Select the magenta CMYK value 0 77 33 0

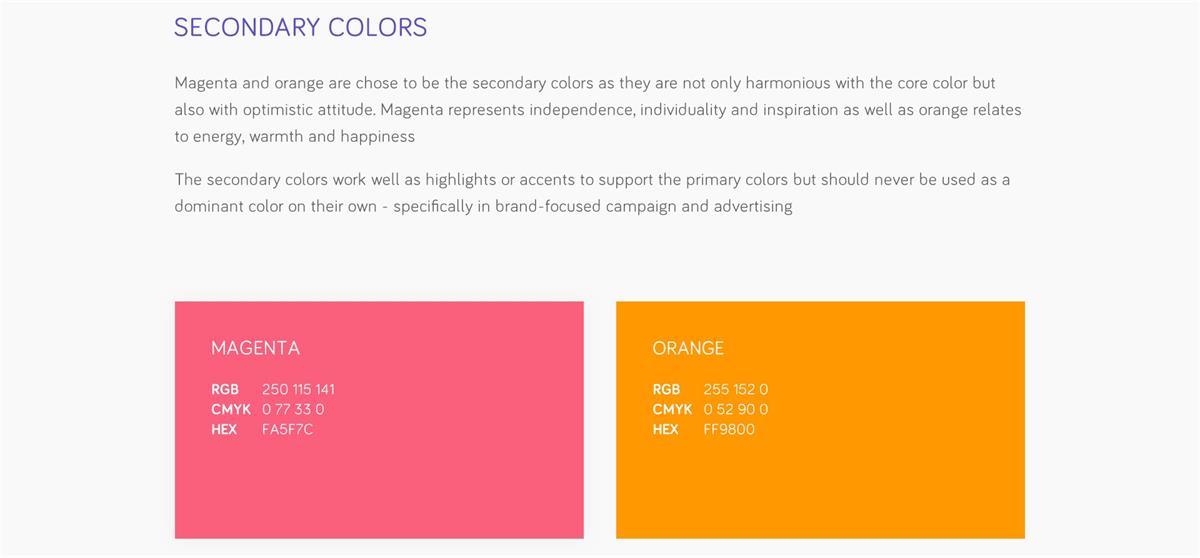(x=293, y=409)
